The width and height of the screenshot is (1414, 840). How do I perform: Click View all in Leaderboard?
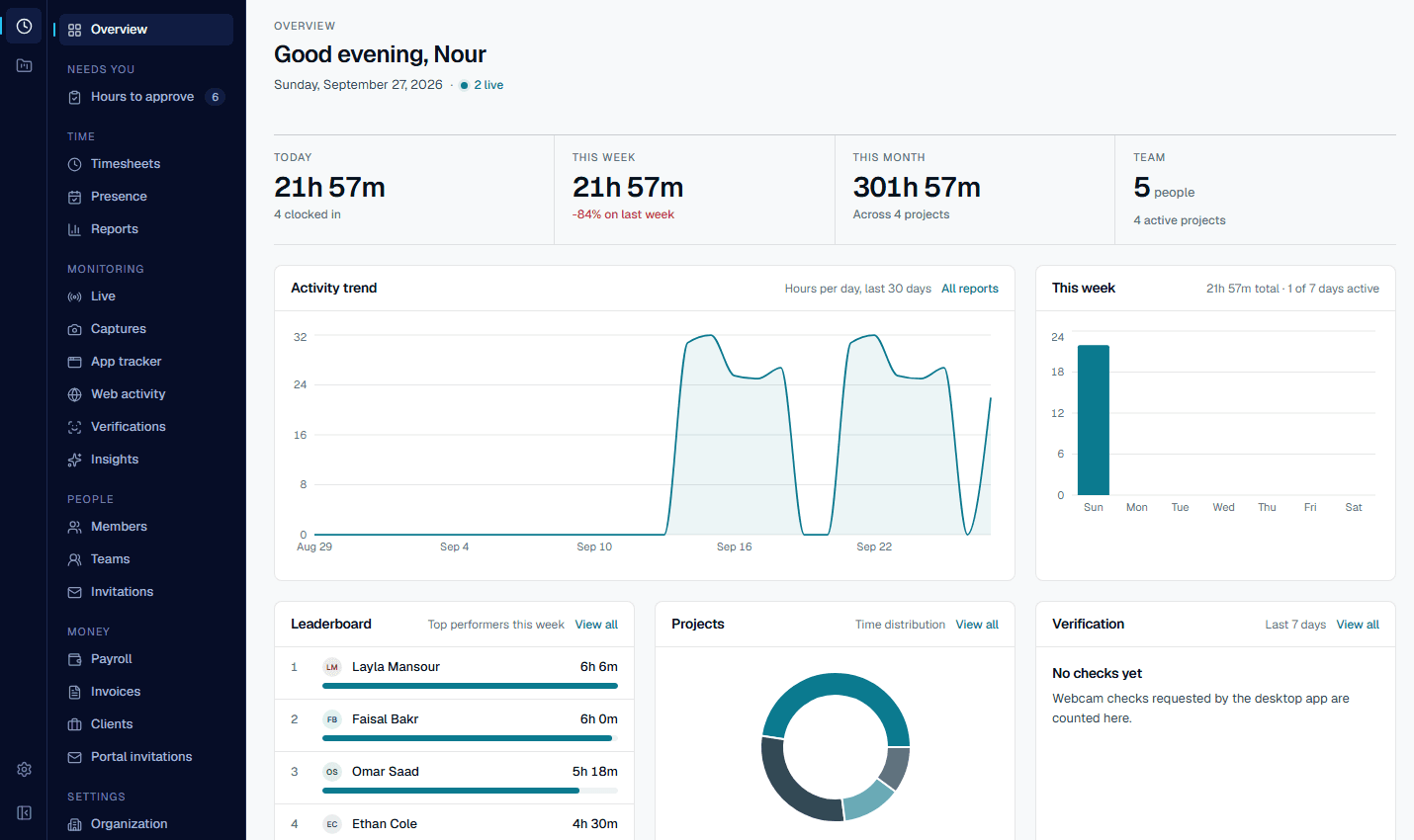click(596, 625)
